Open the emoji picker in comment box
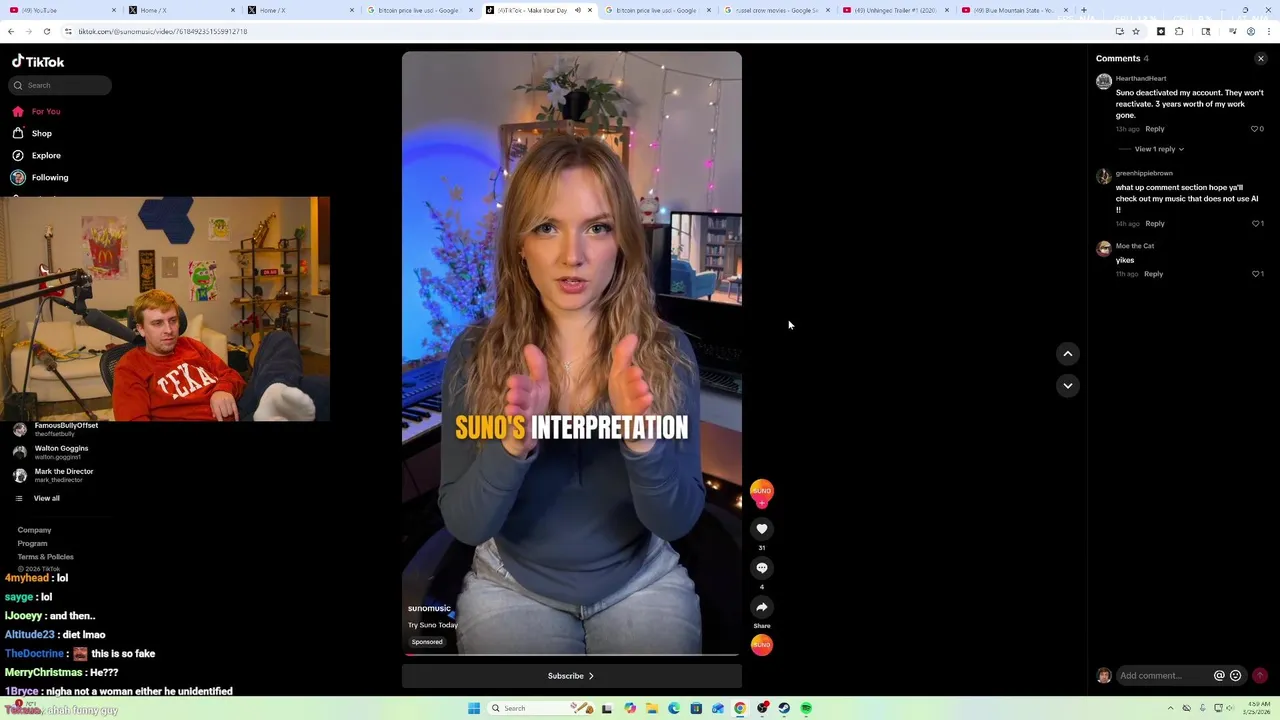 (1236, 676)
